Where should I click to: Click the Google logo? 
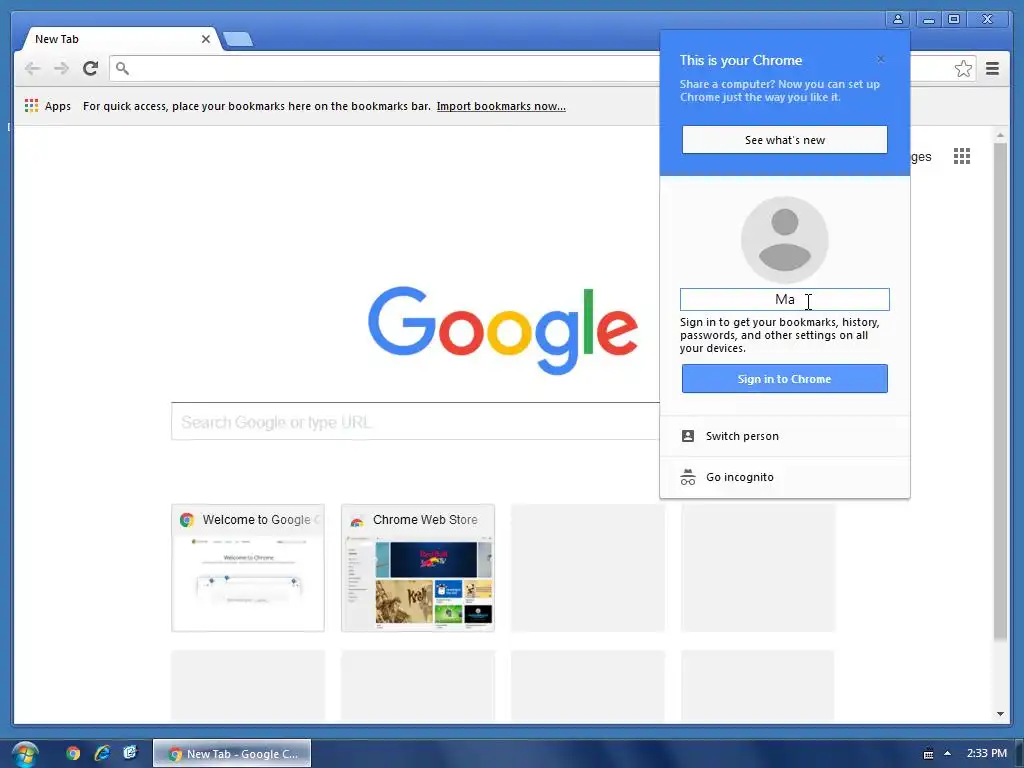point(503,329)
